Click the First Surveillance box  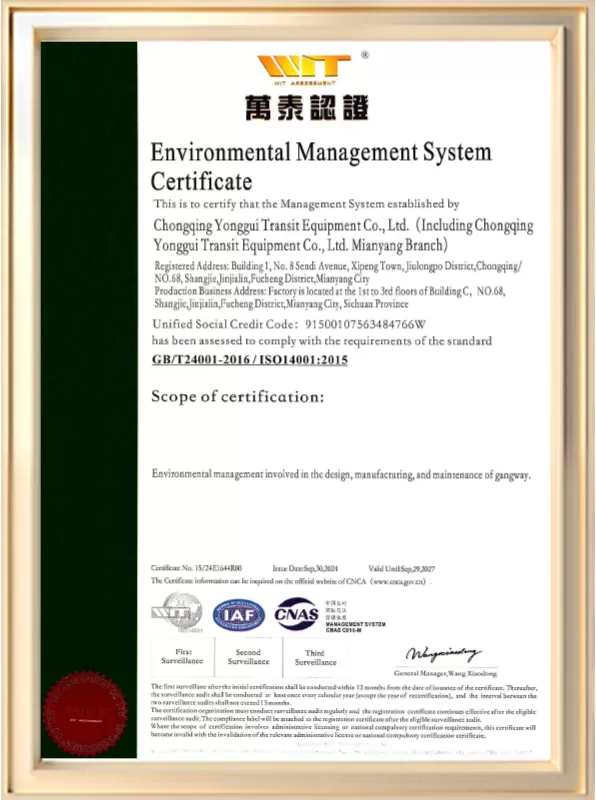coord(182,657)
